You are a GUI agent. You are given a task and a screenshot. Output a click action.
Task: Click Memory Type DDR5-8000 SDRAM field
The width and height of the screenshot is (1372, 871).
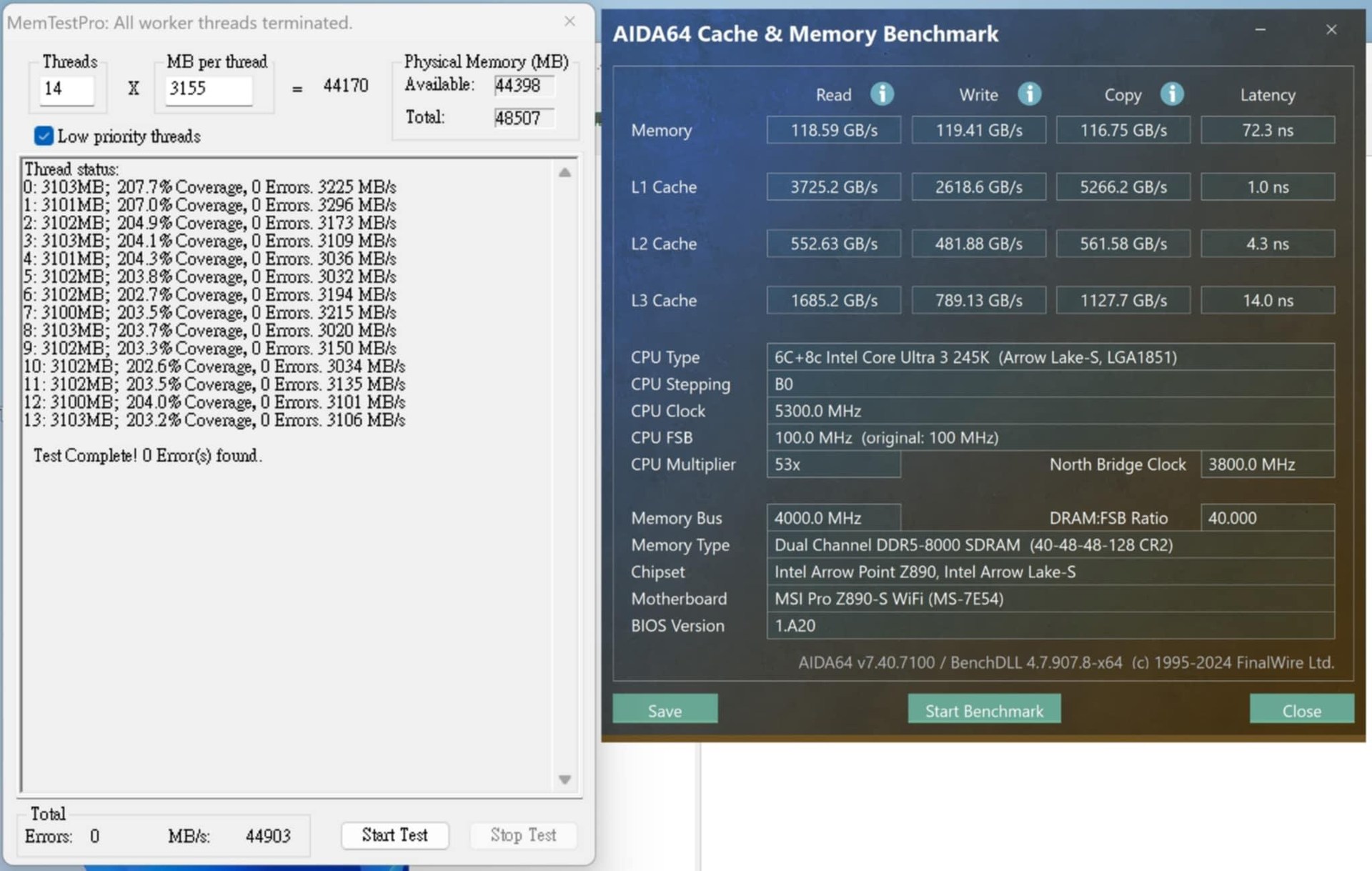click(1050, 545)
